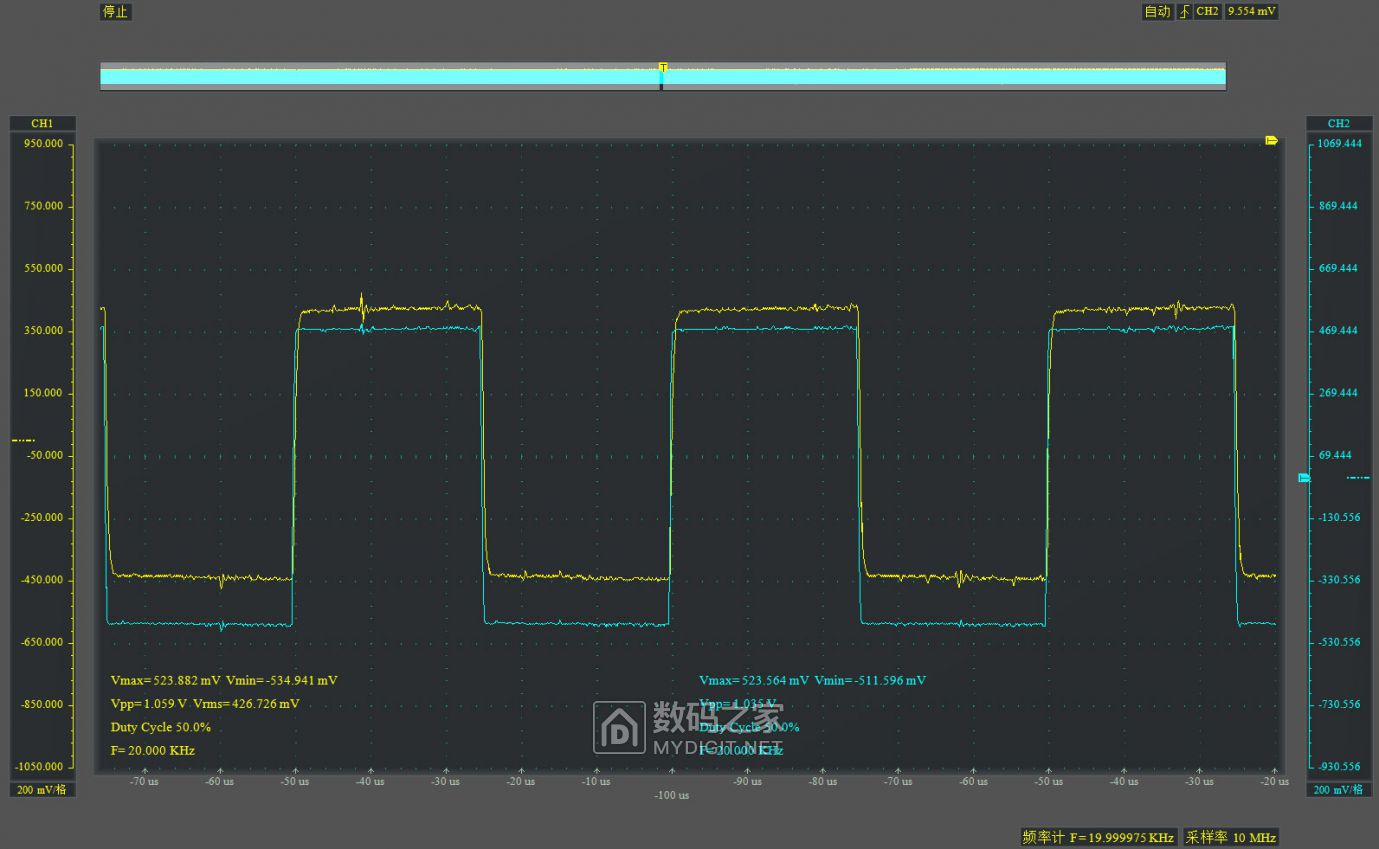Click the 自动 trigger mode button

pyautogui.click(x=1157, y=12)
